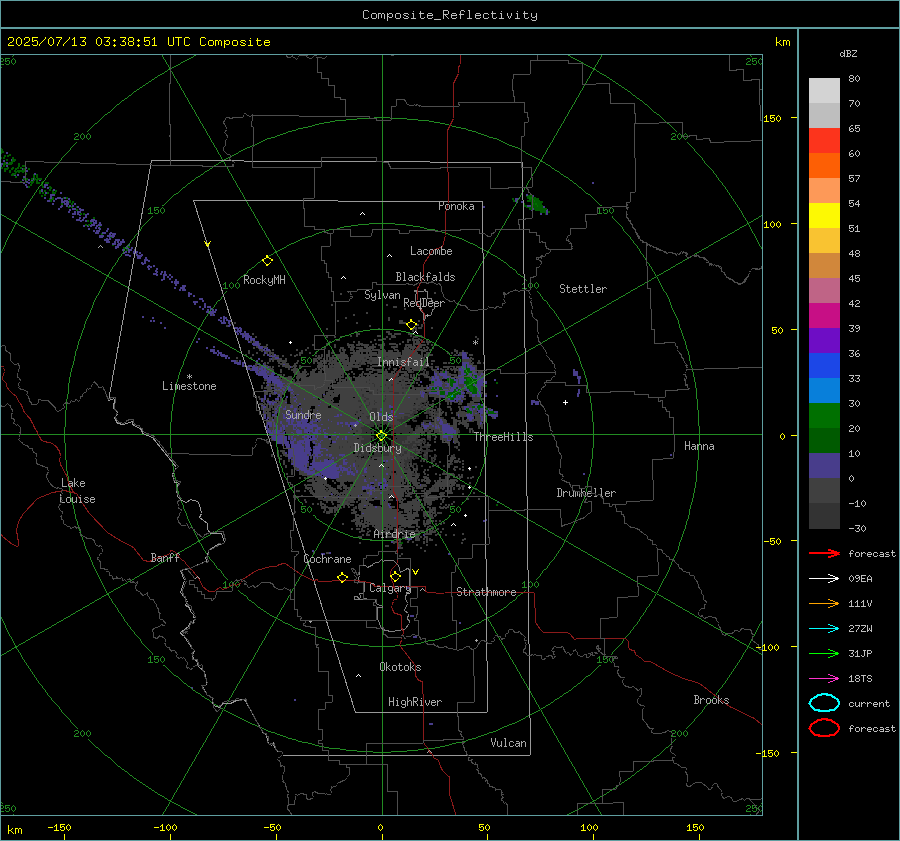Click the red forecast arrow in legend

pos(824,553)
